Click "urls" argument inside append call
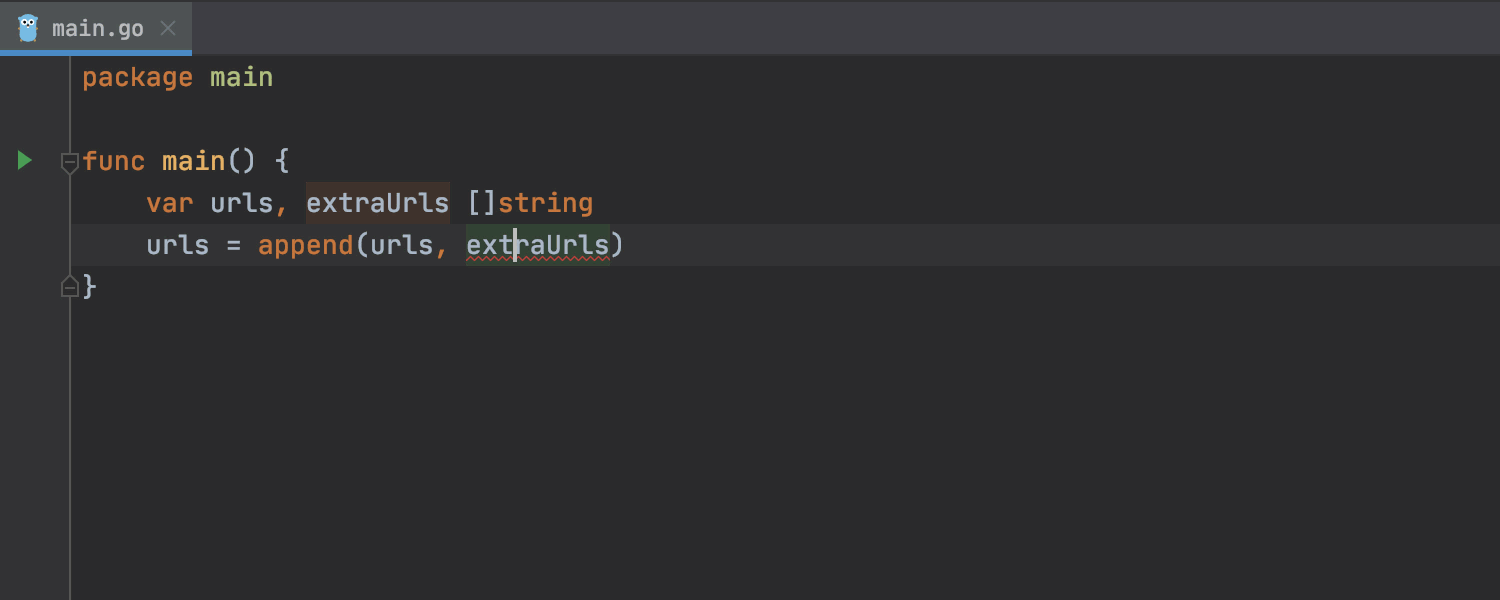This screenshot has width=1500, height=600. [401, 245]
